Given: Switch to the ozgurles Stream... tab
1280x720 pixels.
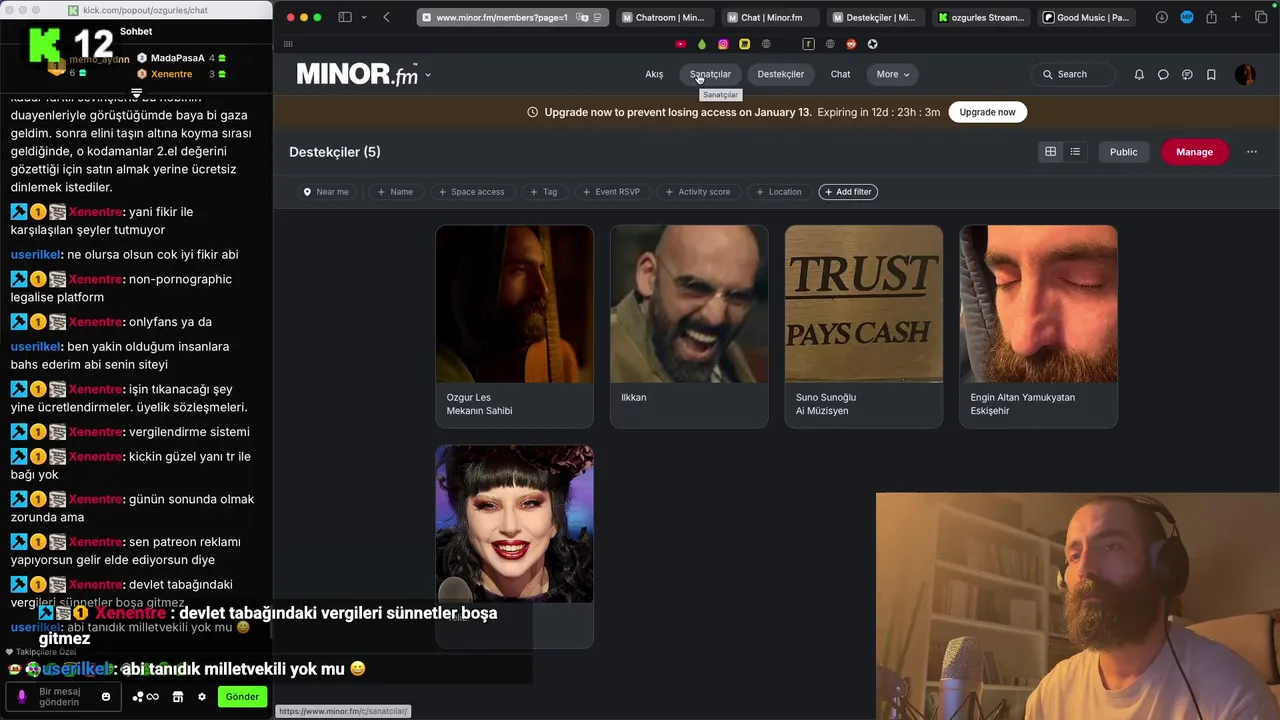Looking at the screenshot, I should tap(981, 17).
